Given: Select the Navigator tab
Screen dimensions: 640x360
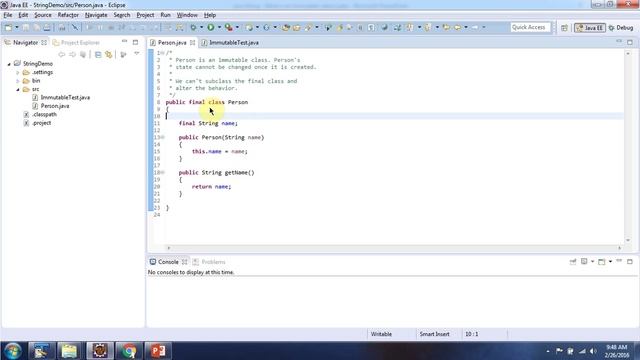Looking at the screenshot, I should [x=25, y=42].
